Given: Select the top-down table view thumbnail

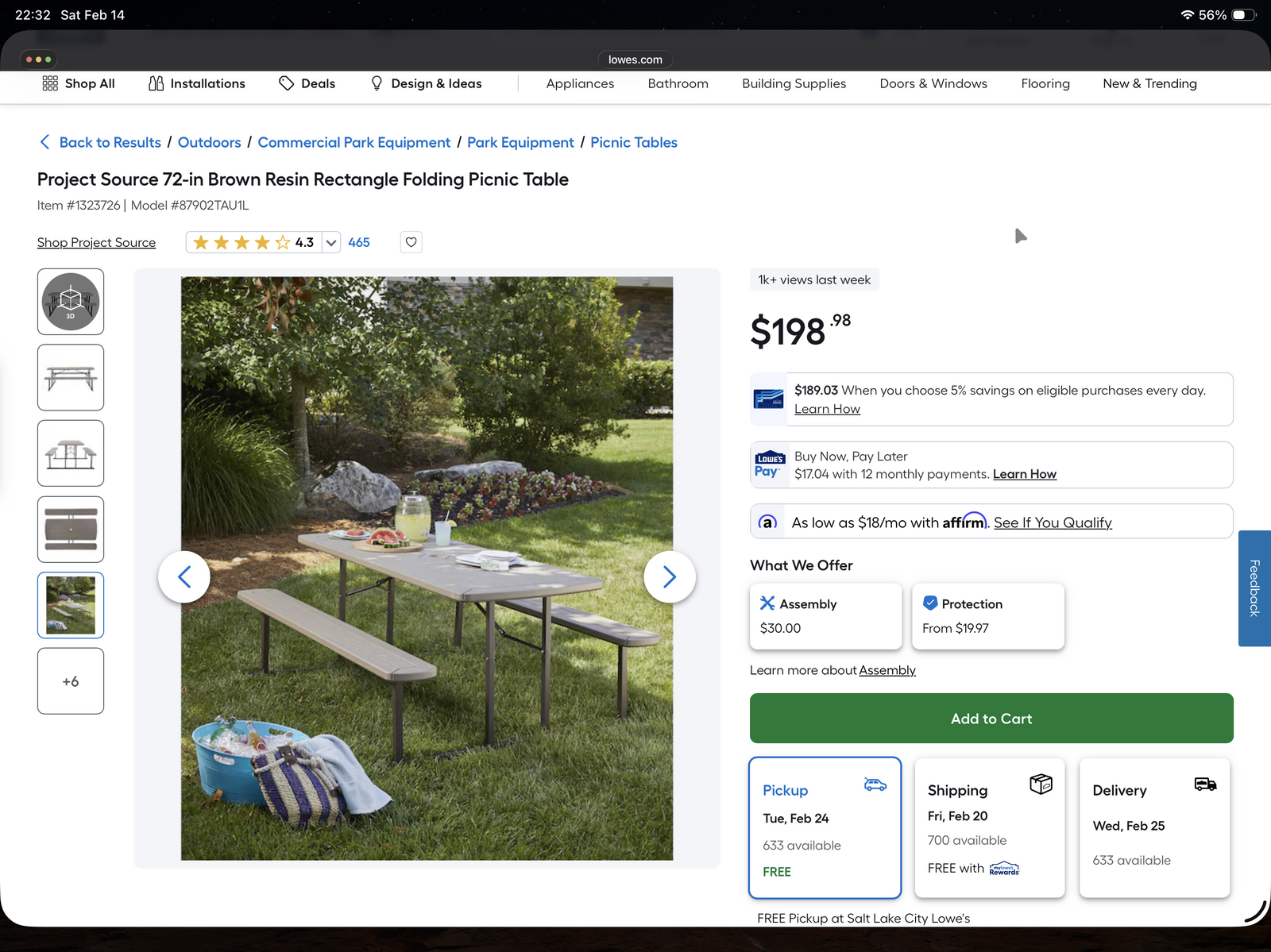Looking at the screenshot, I should click(x=71, y=530).
